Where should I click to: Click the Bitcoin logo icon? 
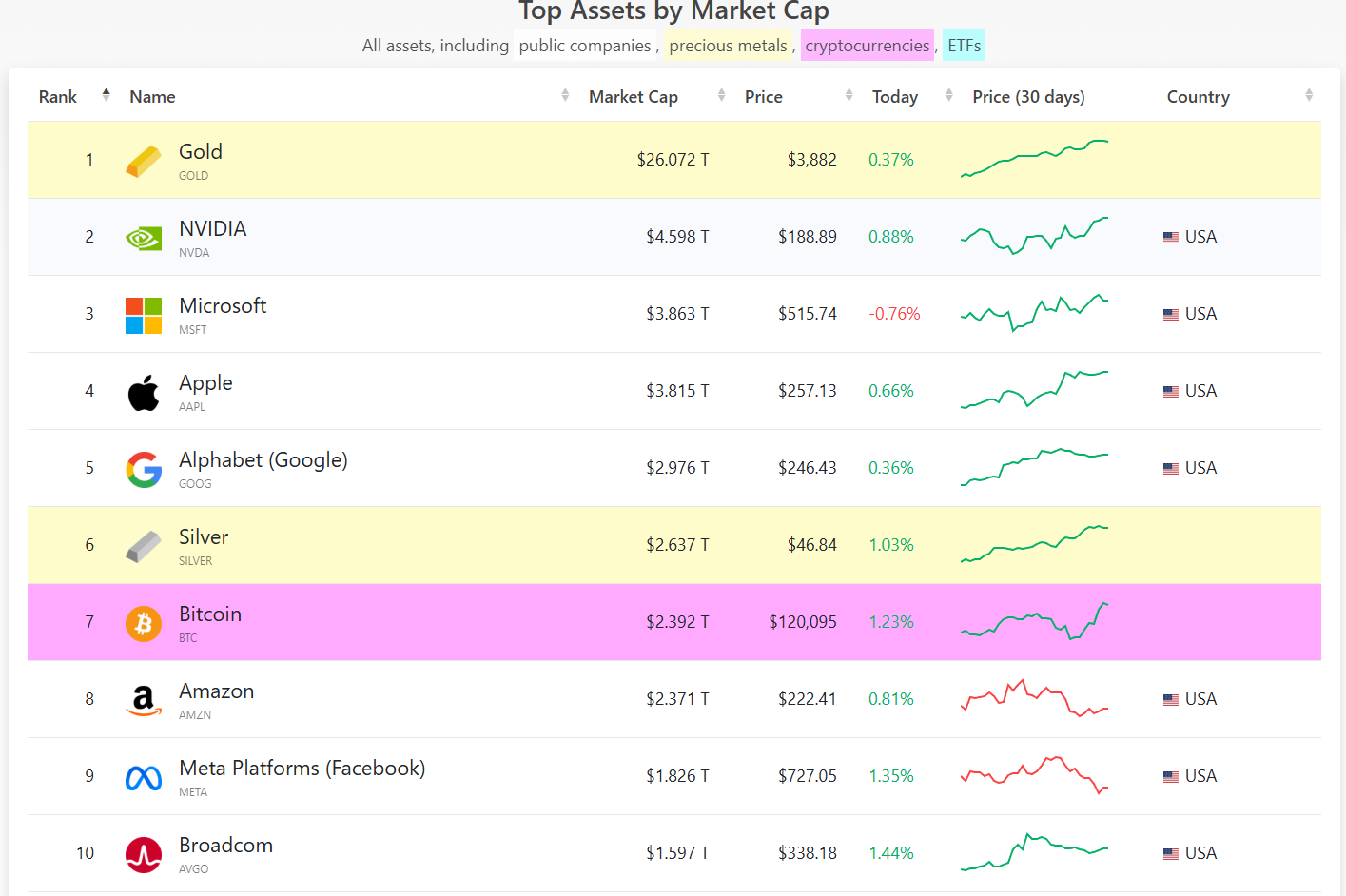(144, 623)
